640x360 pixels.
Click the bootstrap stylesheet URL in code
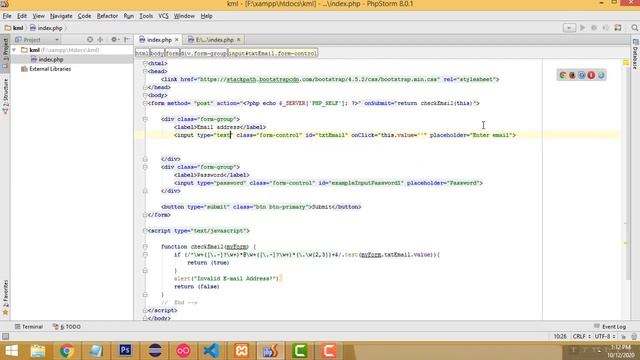click(319, 79)
